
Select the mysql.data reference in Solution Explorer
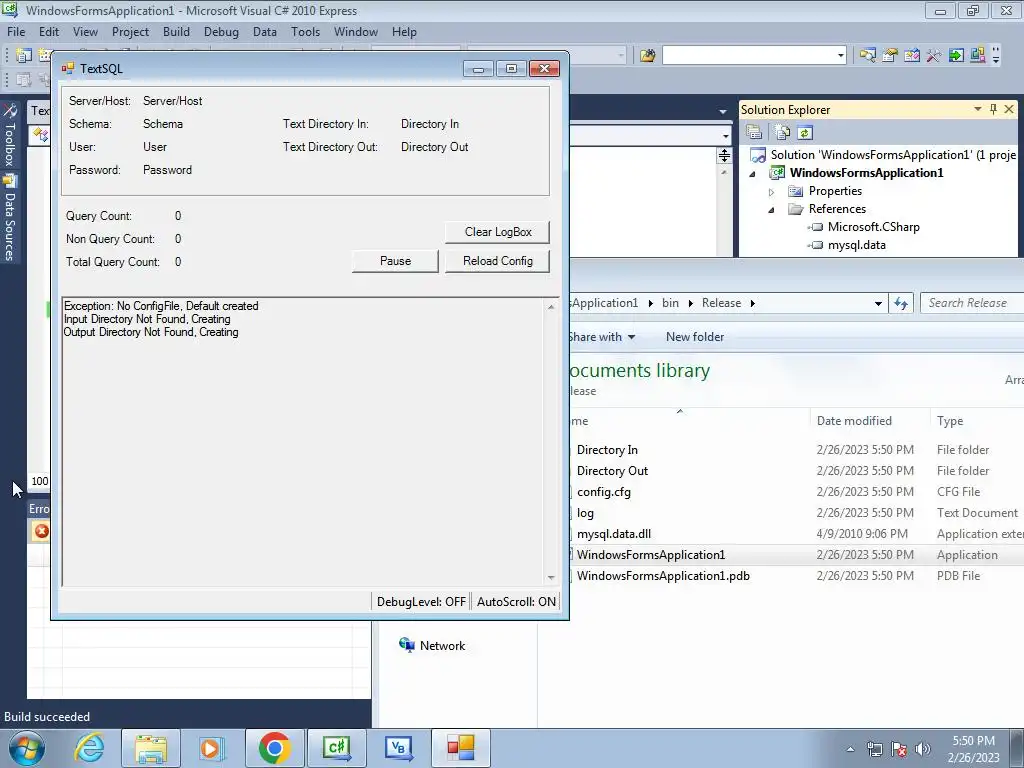coord(856,245)
